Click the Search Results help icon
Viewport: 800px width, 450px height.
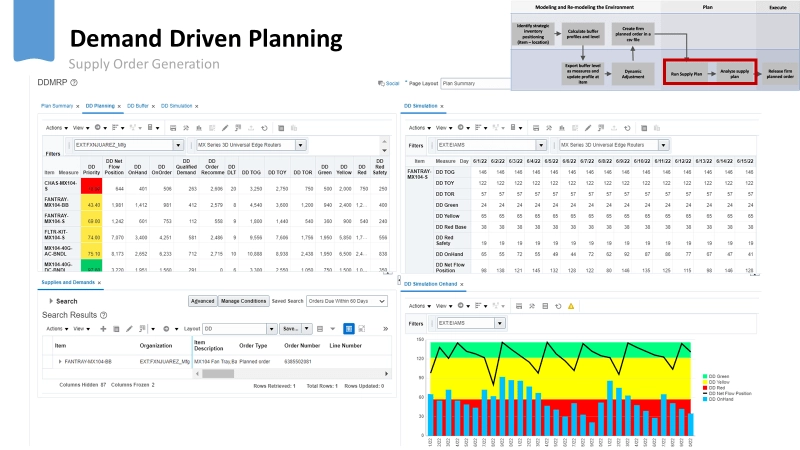click(x=102, y=315)
